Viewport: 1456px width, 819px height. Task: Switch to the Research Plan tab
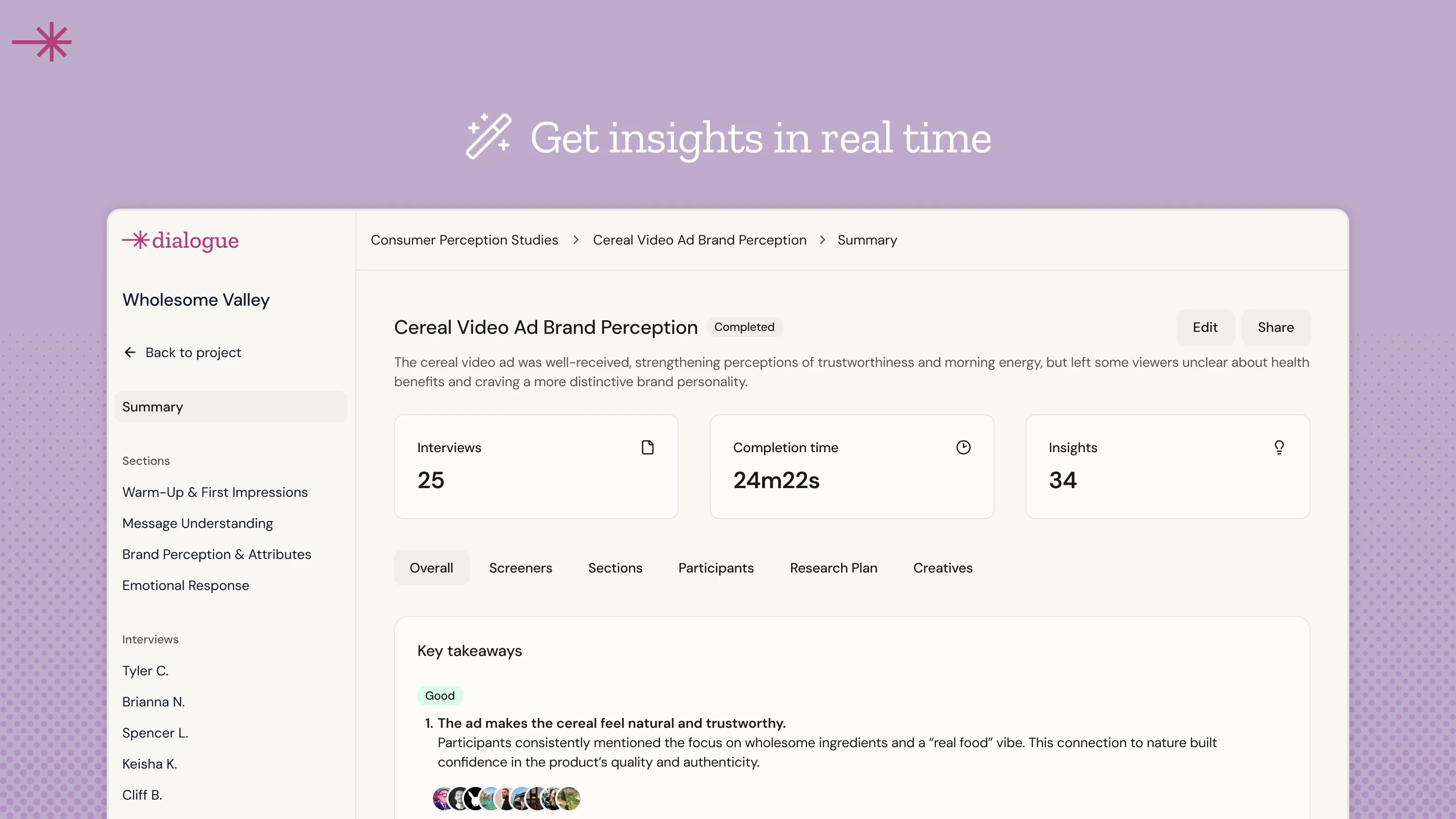click(x=833, y=568)
